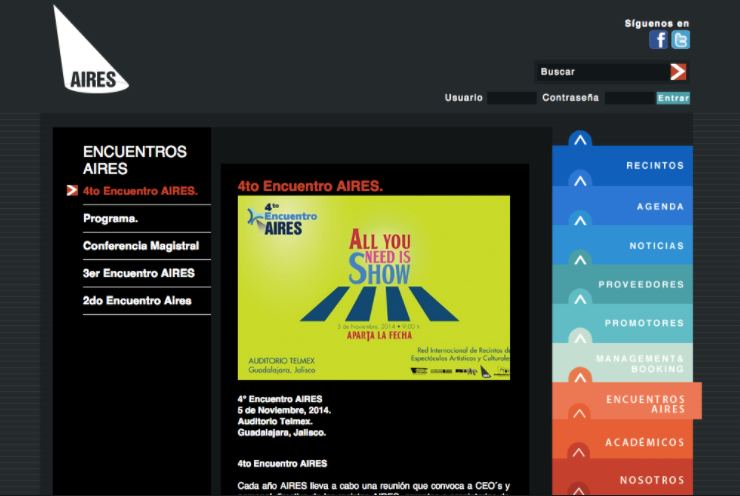This screenshot has height=496, width=740.
Task: Click the up-arrow icon above Recintos
Action: (x=580, y=140)
